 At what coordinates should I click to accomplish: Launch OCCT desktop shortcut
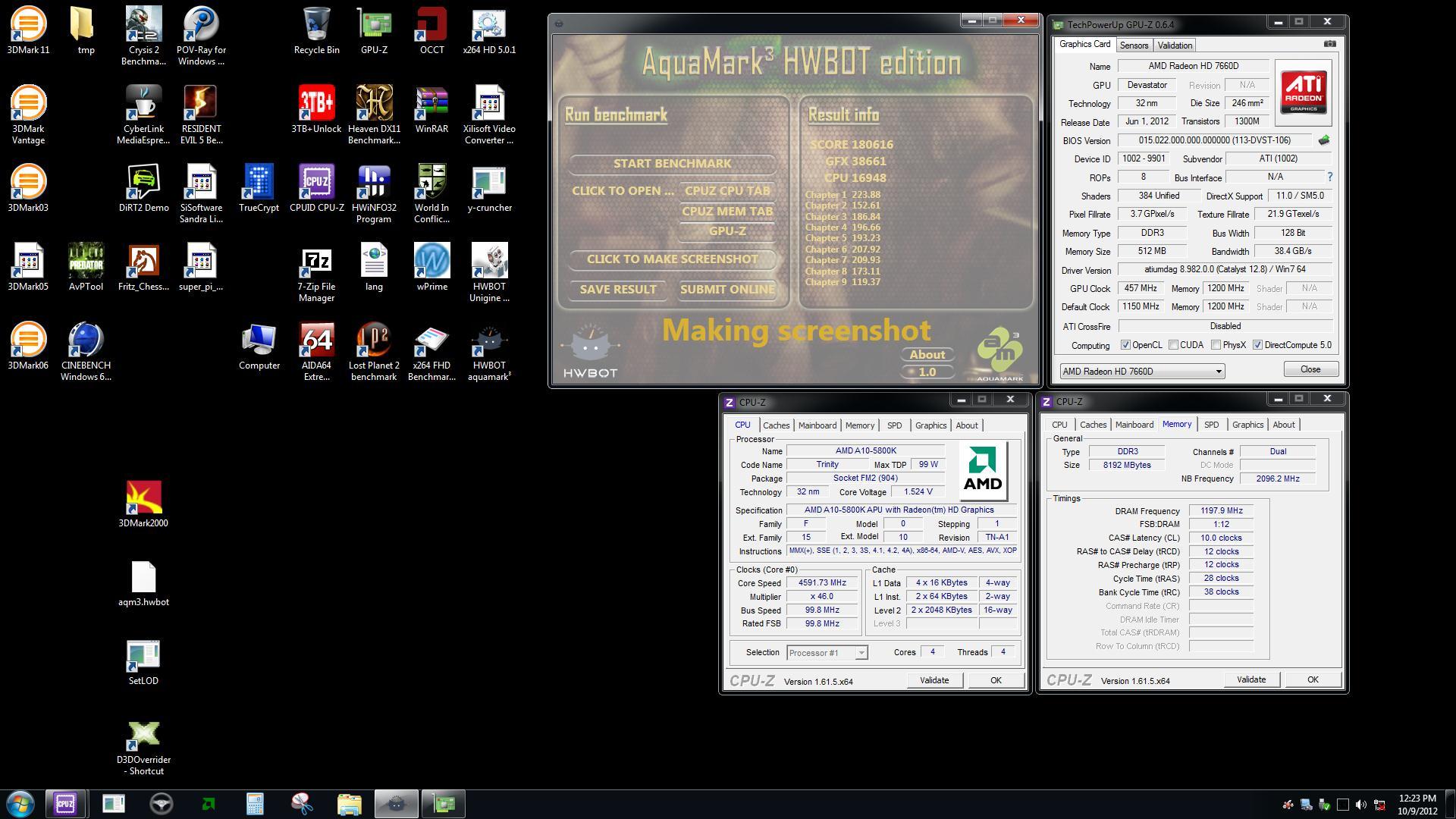click(431, 31)
